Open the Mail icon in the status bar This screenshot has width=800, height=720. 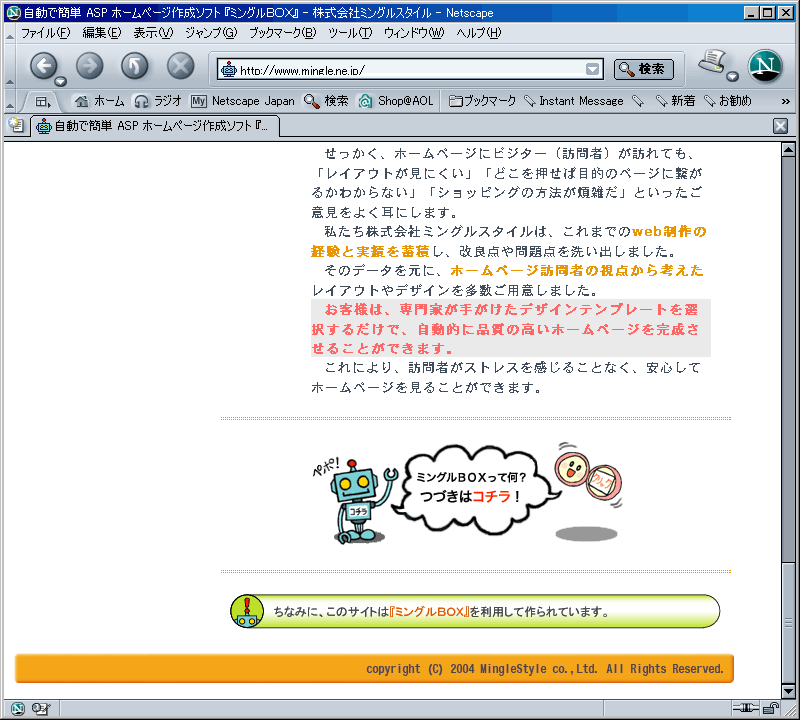[41, 708]
